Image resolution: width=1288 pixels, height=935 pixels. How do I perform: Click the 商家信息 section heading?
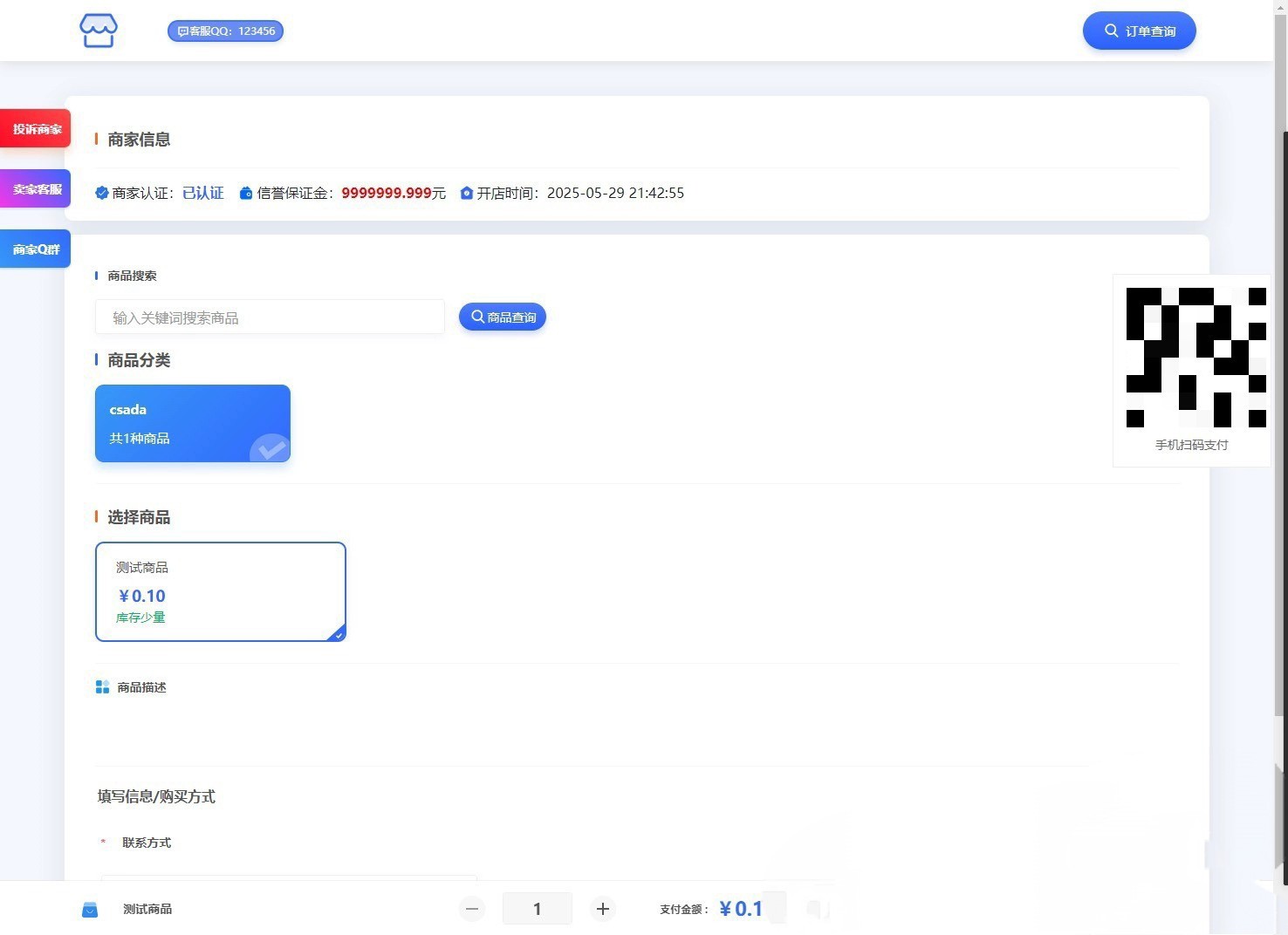(139, 140)
